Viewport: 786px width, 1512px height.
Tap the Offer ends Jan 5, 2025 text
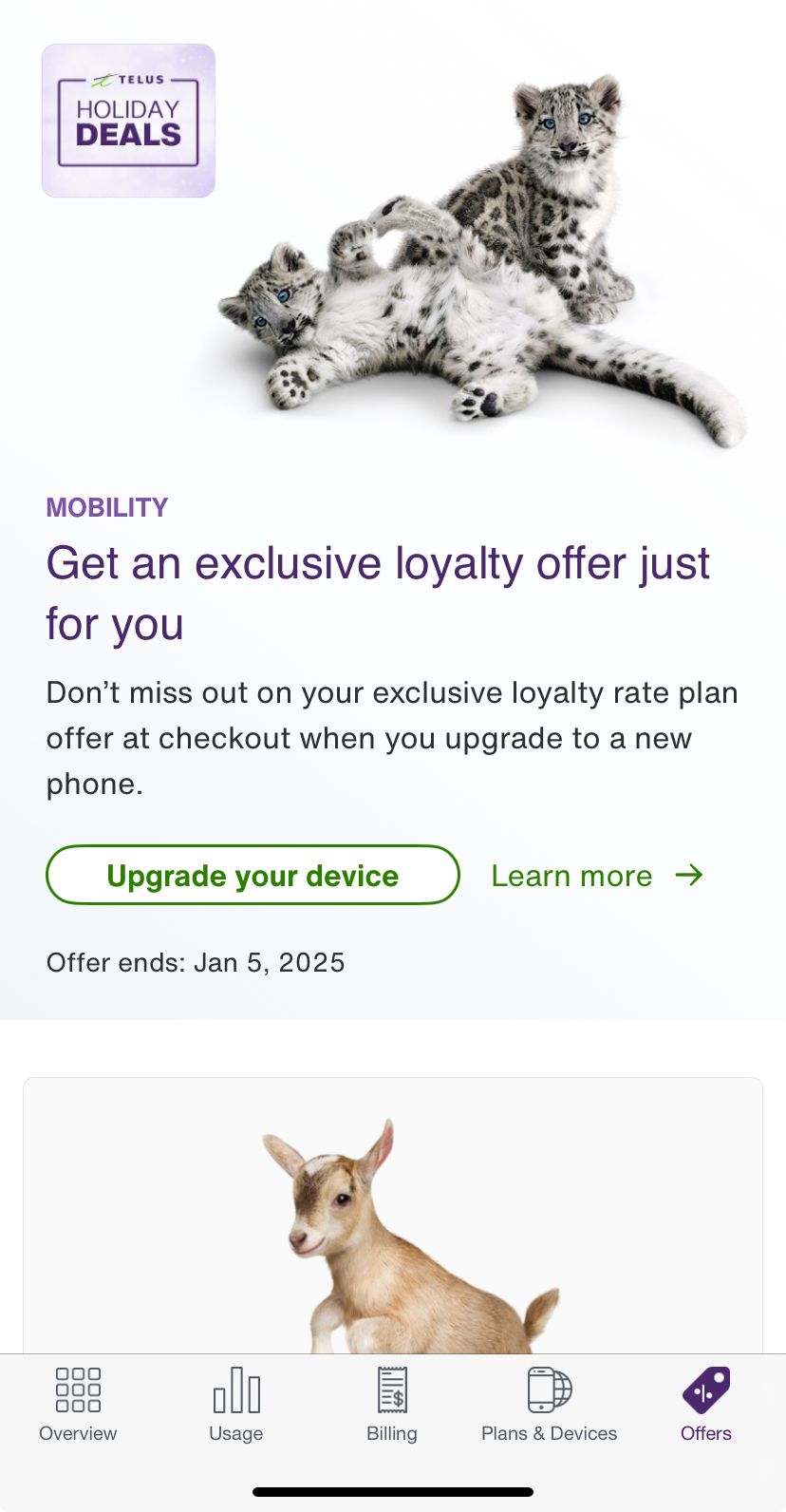pos(196,962)
